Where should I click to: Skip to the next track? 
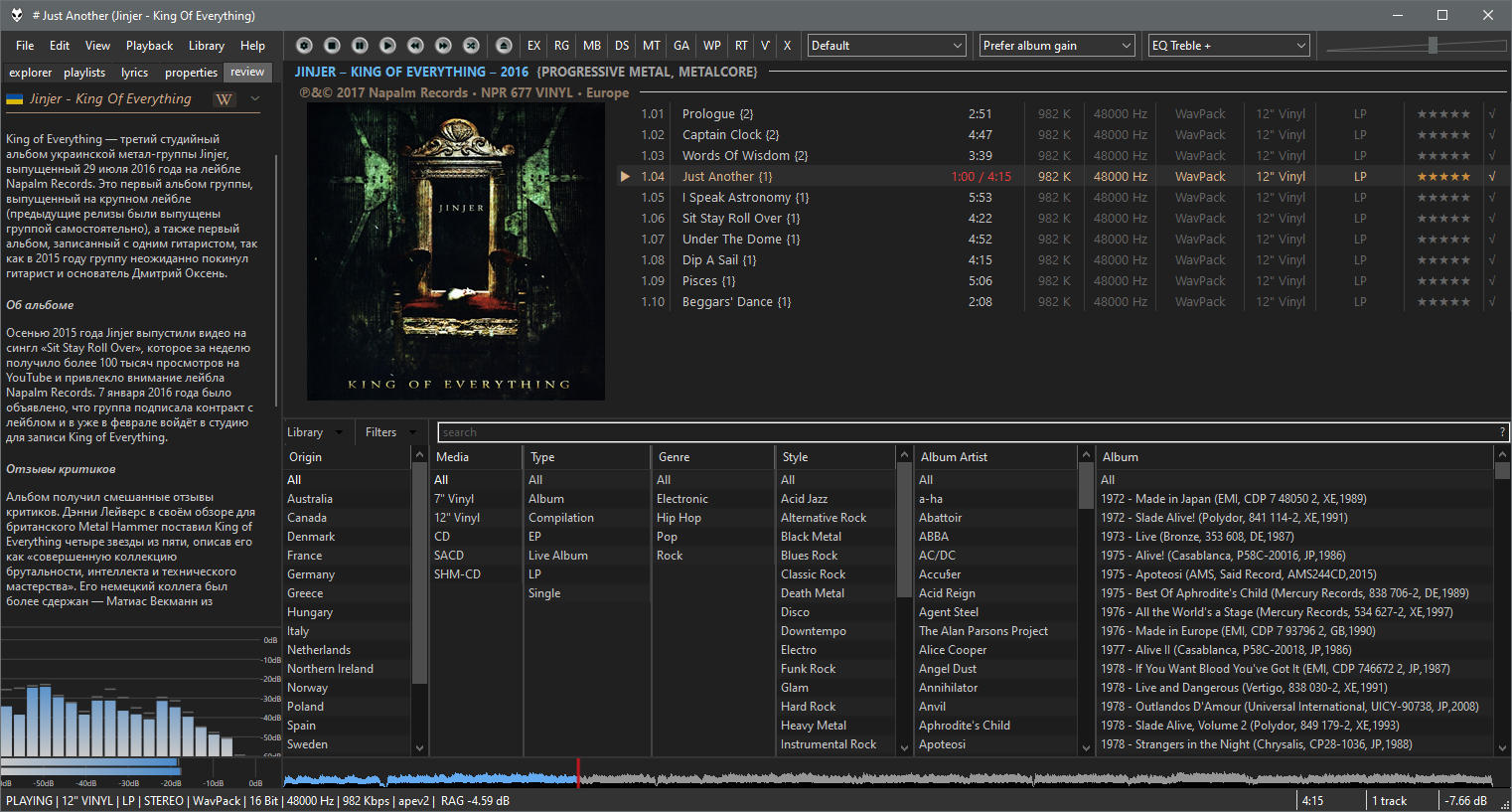click(444, 46)
